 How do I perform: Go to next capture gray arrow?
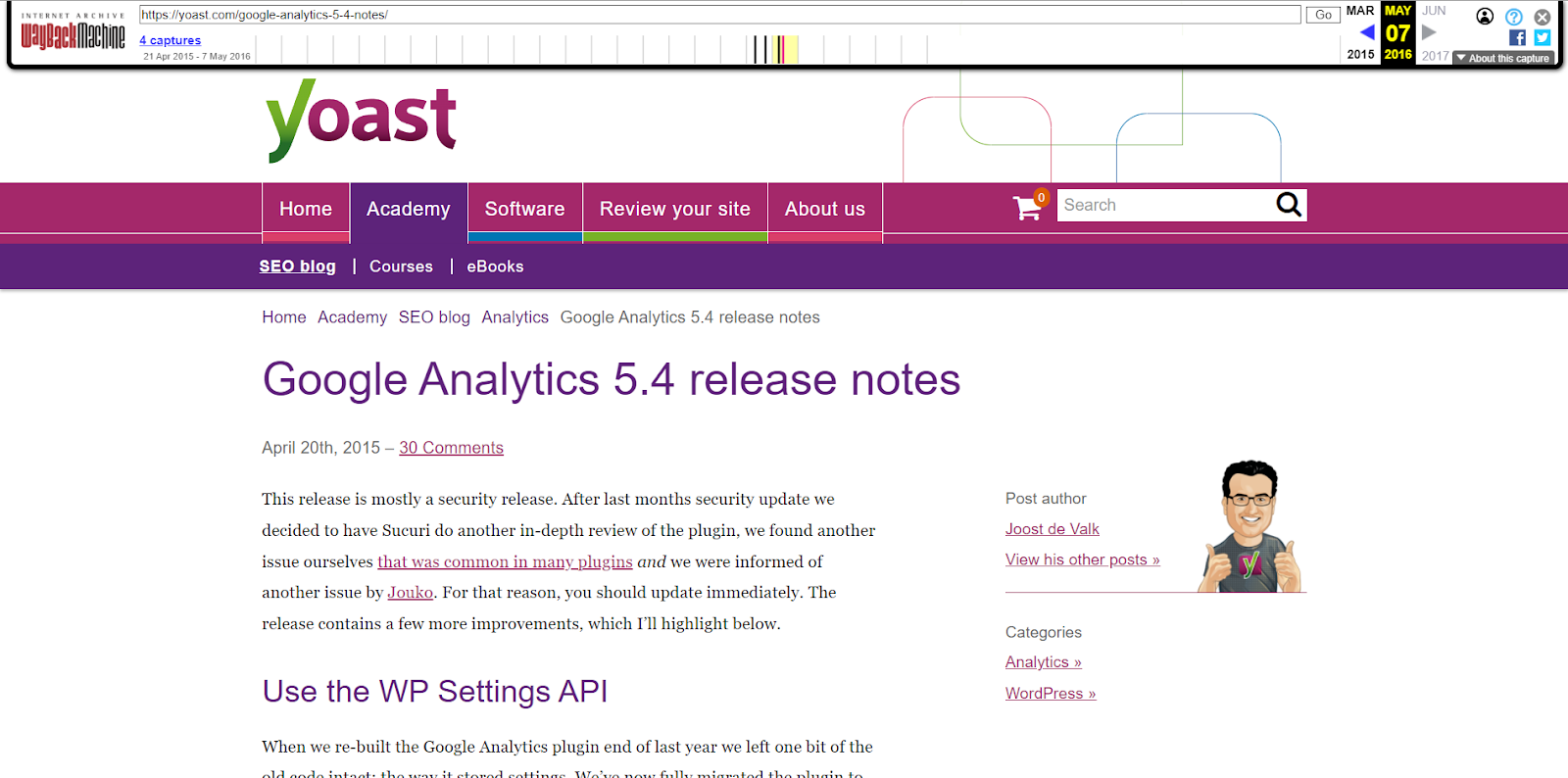[x=1429, y=32]
